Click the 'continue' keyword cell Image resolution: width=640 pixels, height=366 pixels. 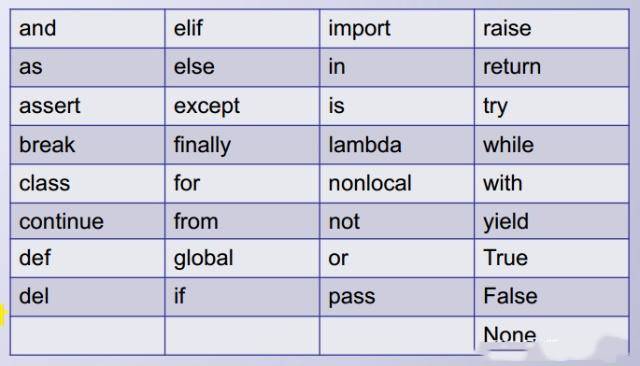coord(88,221)
